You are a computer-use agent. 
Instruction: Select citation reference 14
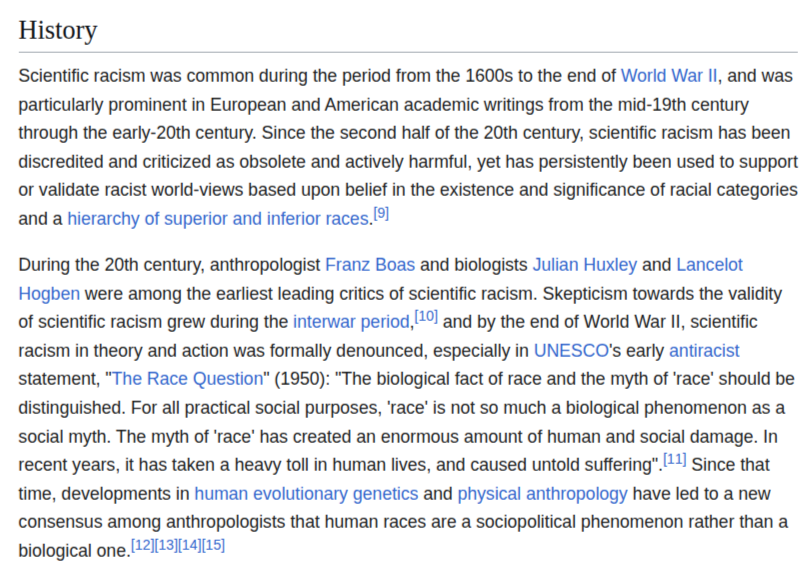pyautogui.click(x=189, y=545)
